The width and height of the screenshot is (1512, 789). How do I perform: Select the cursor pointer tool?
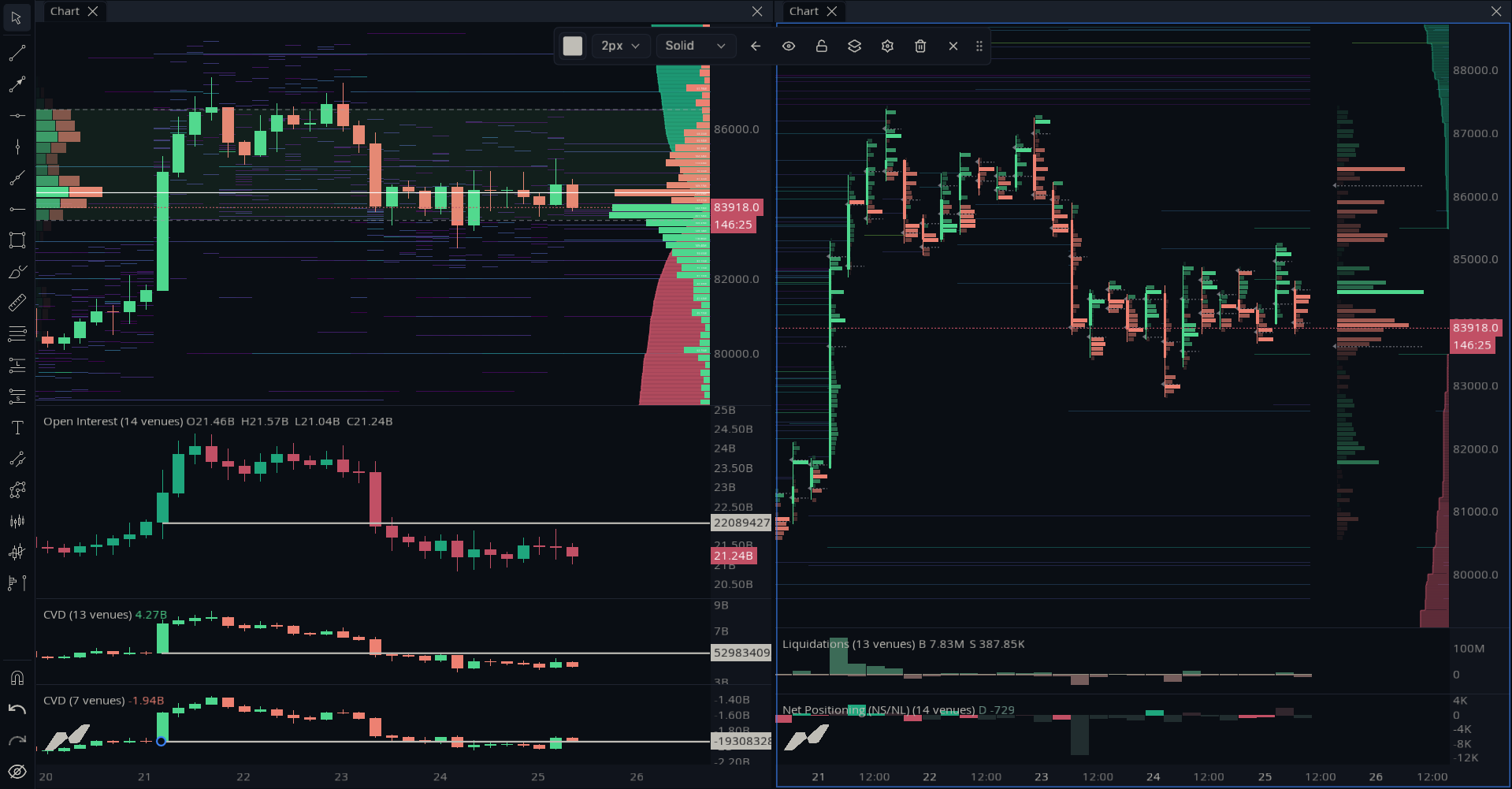[x=17, y=17]
